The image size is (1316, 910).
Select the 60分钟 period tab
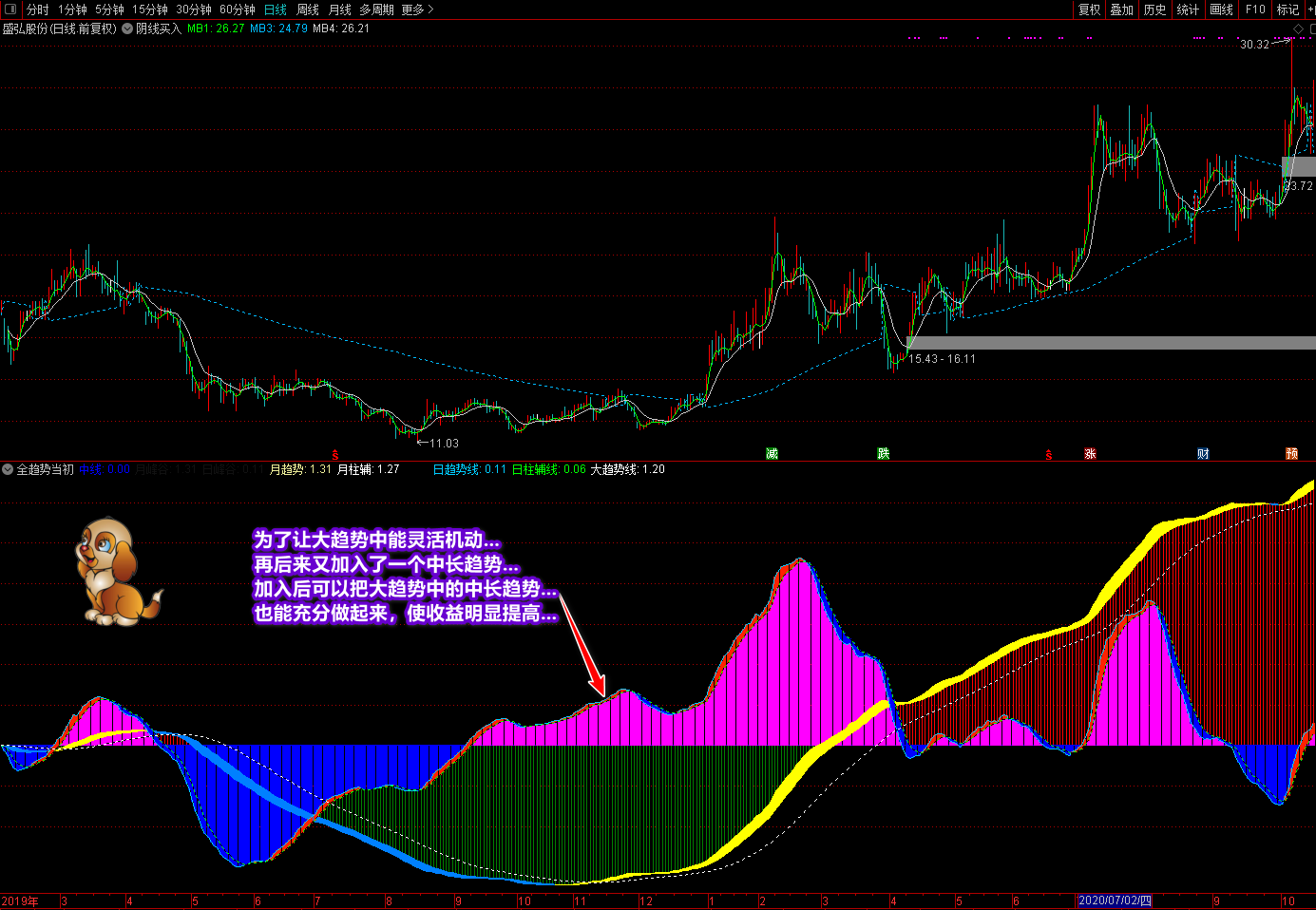point(237,9)
